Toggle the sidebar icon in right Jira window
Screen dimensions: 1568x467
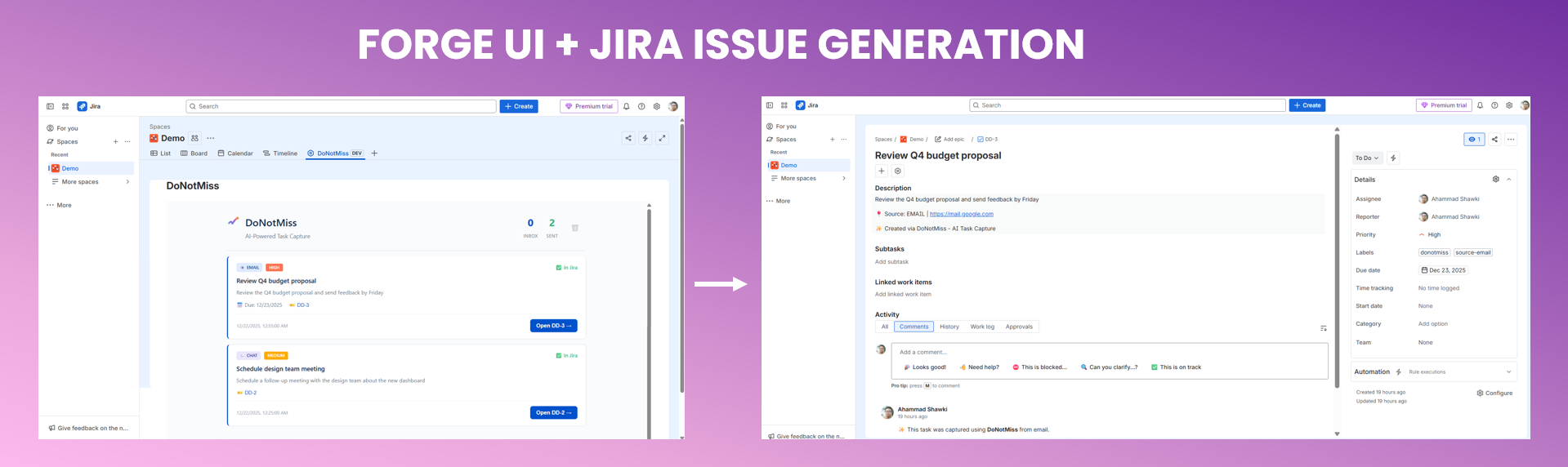770,105
